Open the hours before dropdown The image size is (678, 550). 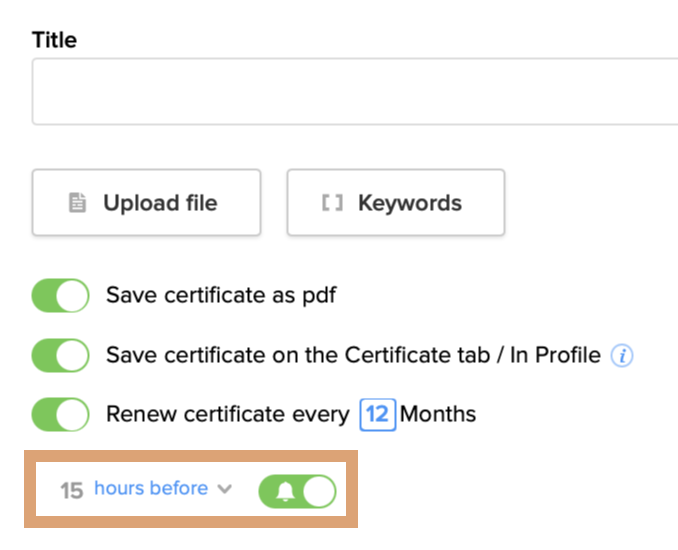click(151, 489)
